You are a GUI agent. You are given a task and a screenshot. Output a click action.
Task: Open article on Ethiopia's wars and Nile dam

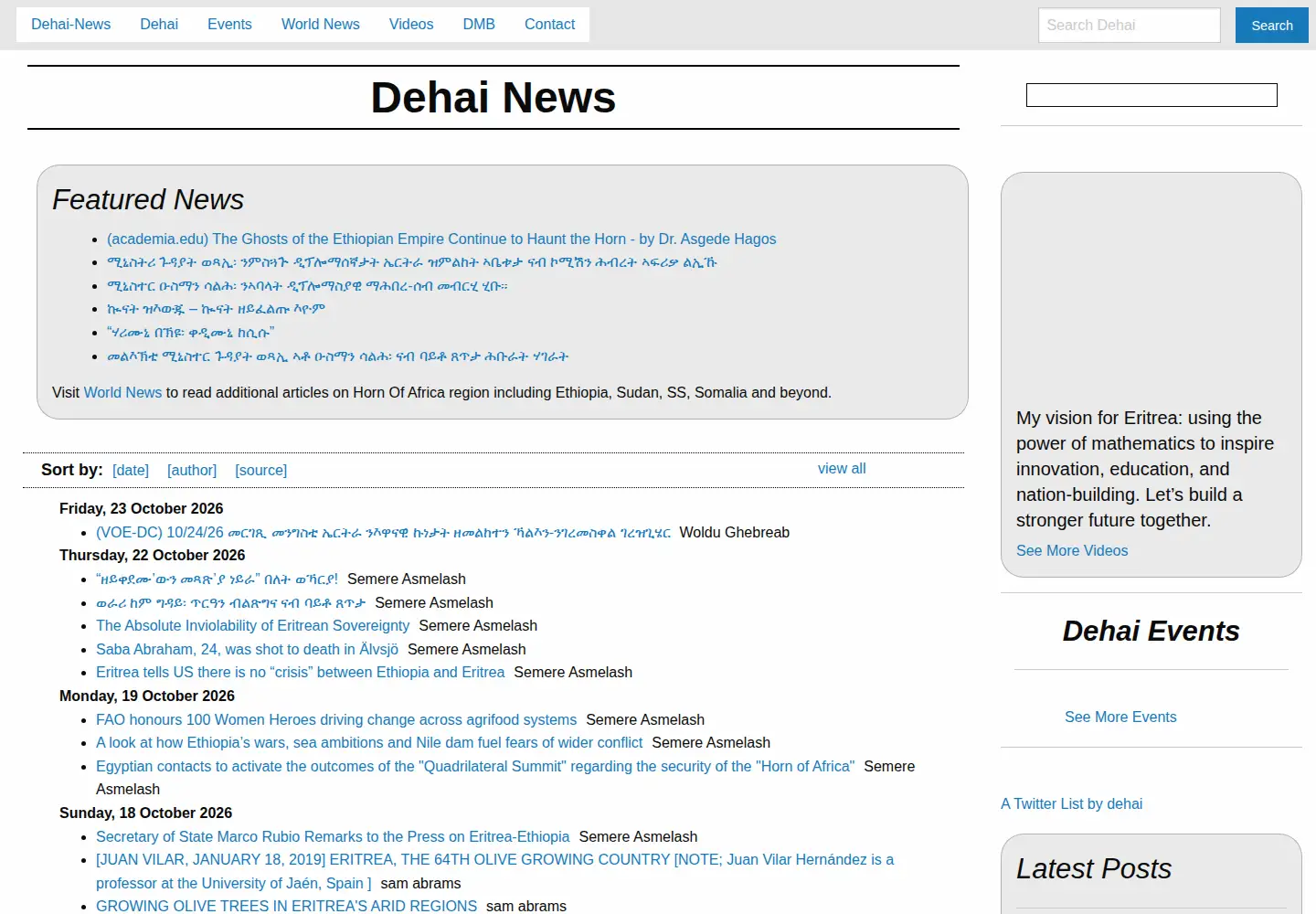pos(369,743)
